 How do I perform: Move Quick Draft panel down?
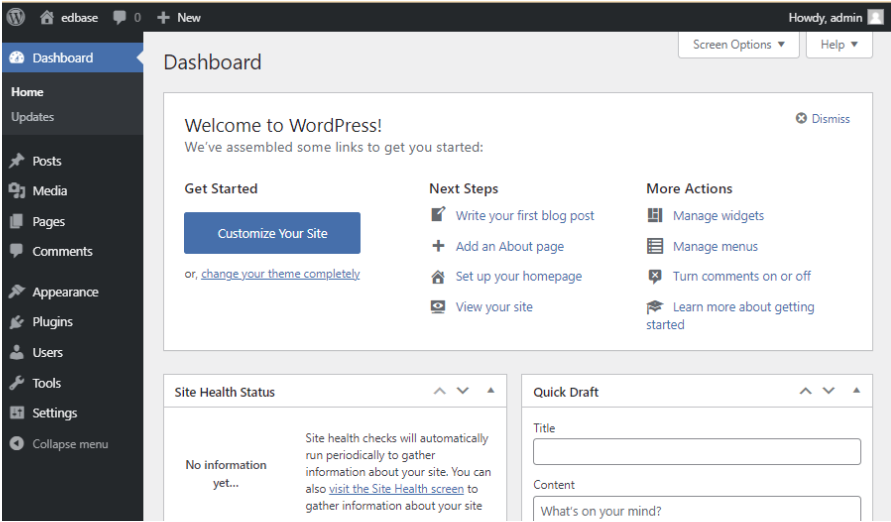[x=829, y=391]
